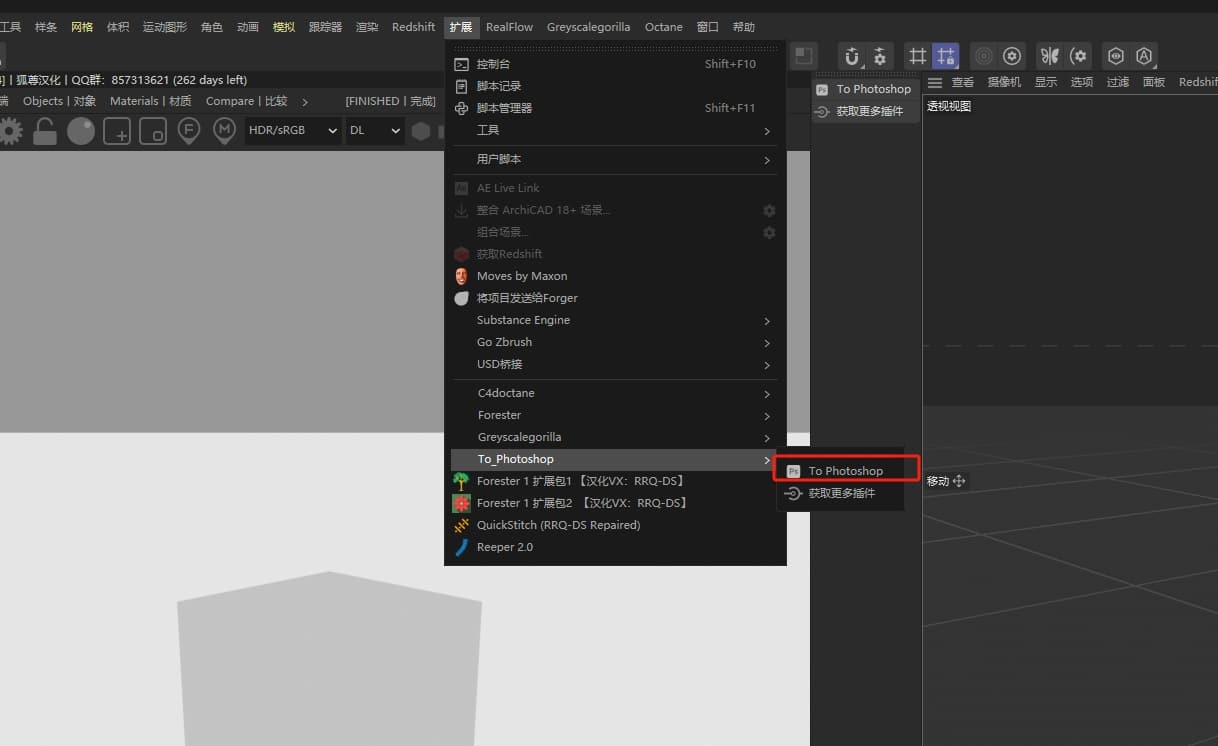This screenshot has height=746, width=1218.
Task: Open the RealFlow menu
Action: tap(510, 27)
